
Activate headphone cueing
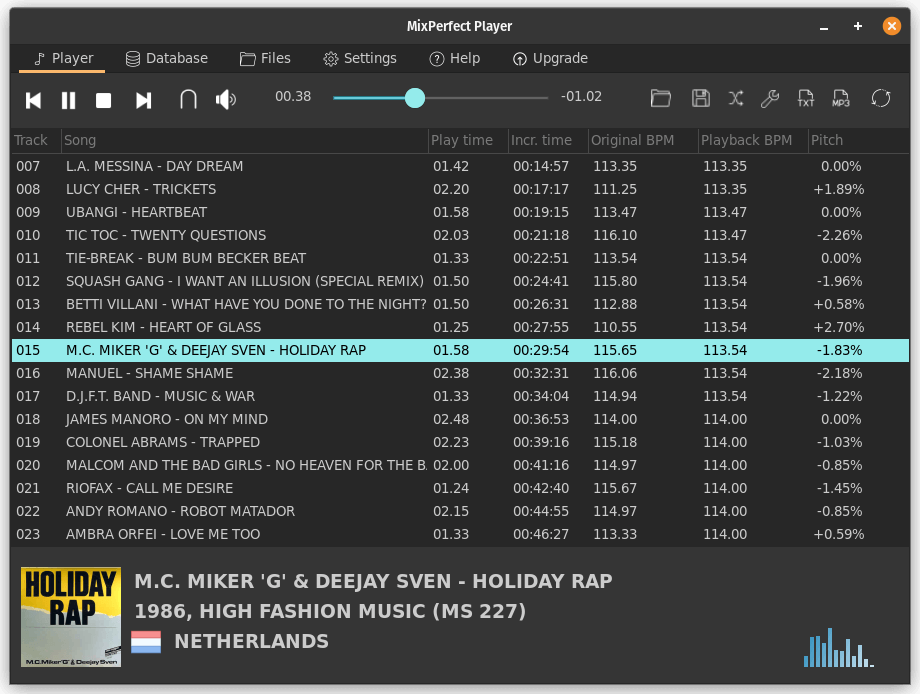[187, 99]
